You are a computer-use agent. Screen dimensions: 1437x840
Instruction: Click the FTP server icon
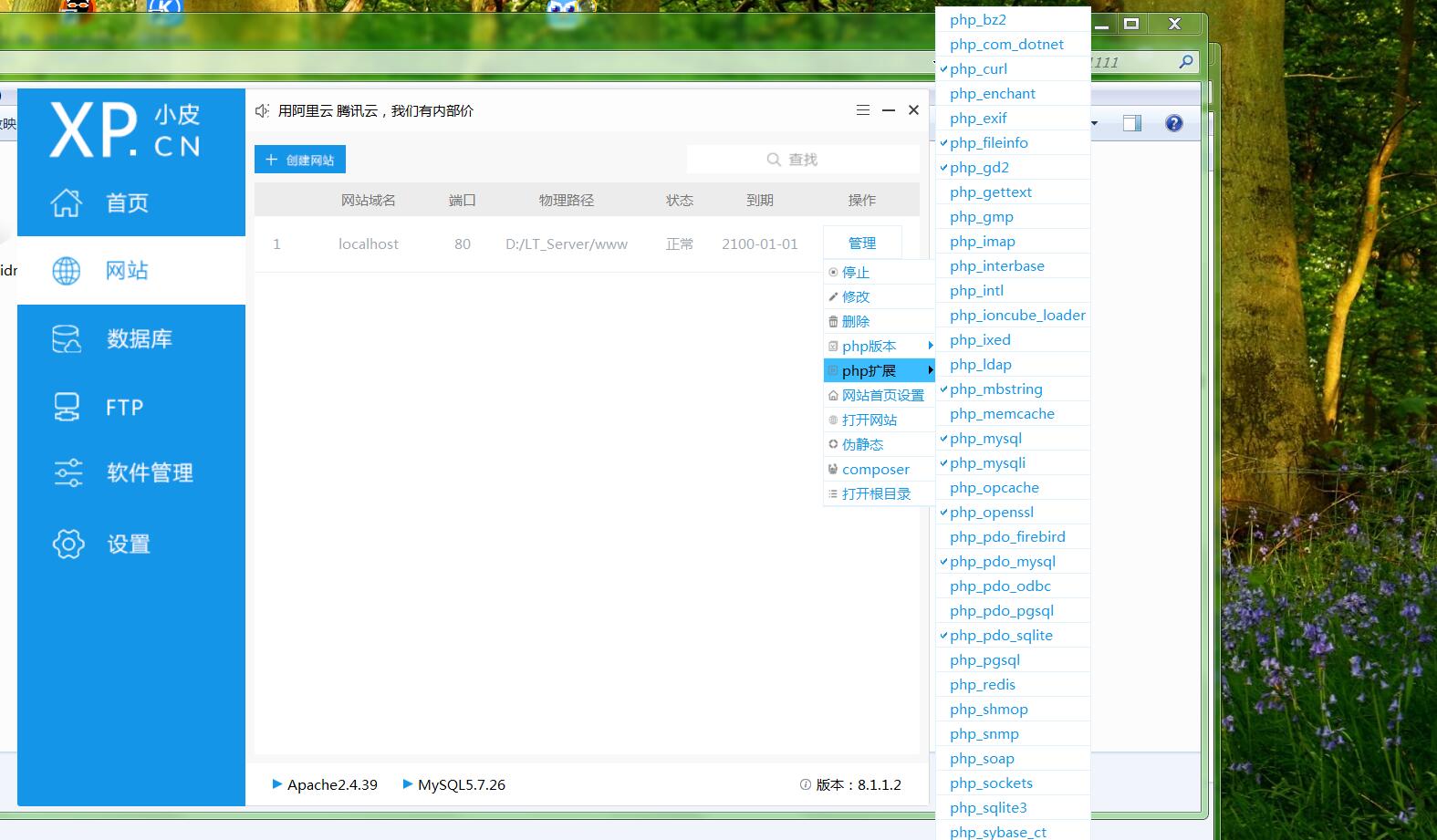pyautogui.click(x=66, y=407)
